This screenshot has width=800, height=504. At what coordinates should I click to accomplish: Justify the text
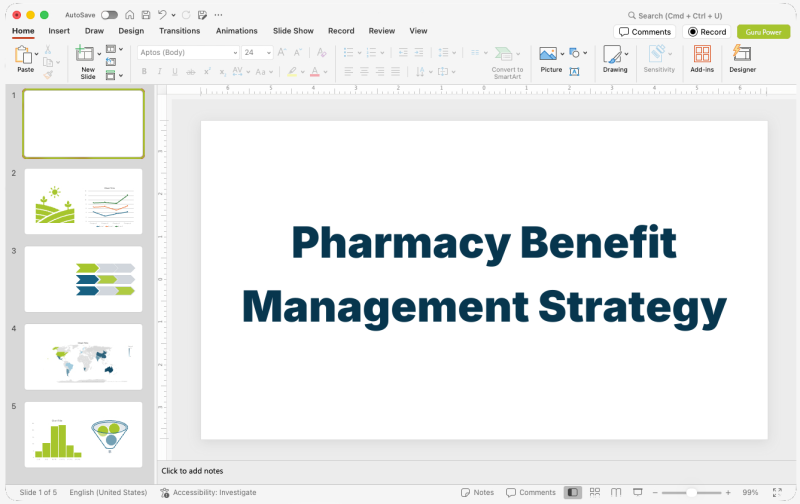[395, 71]
